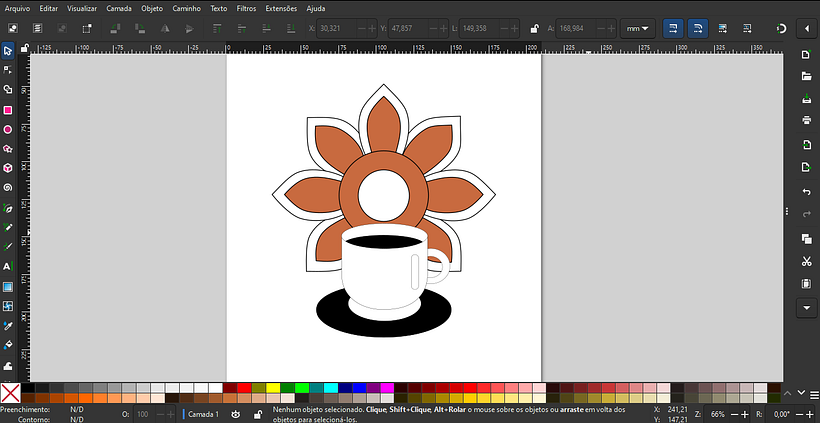Open the Caminho menu
This screenshot has height=423, width=820.
point(186,8)
